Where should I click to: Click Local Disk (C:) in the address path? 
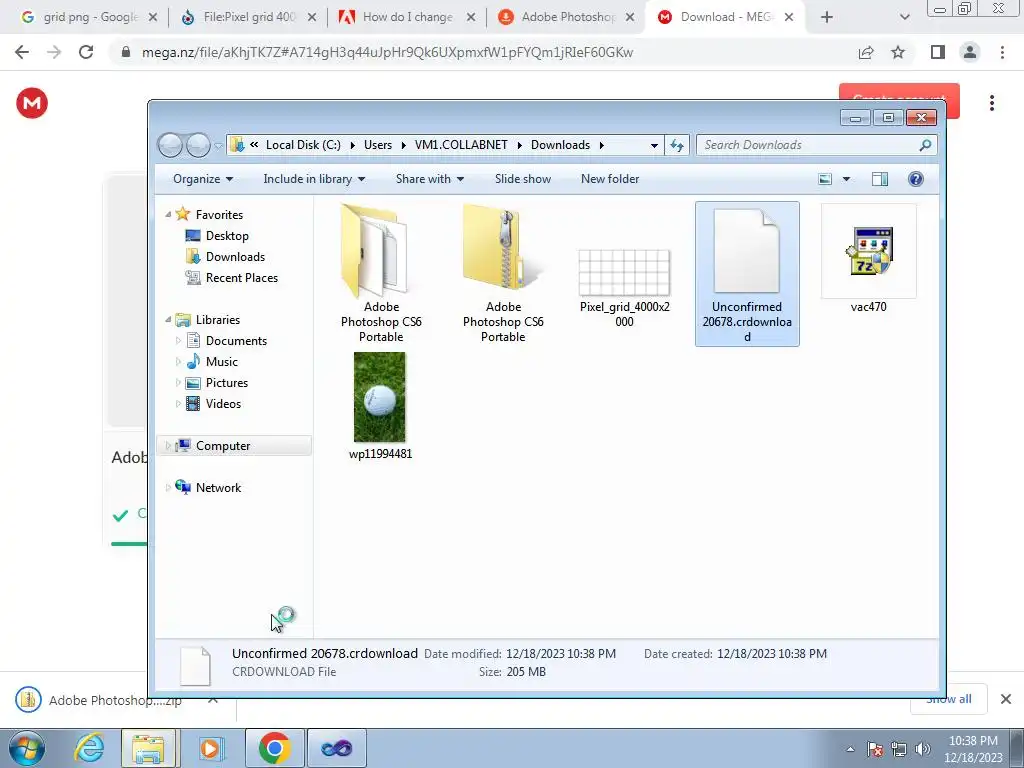pos(303,145)
